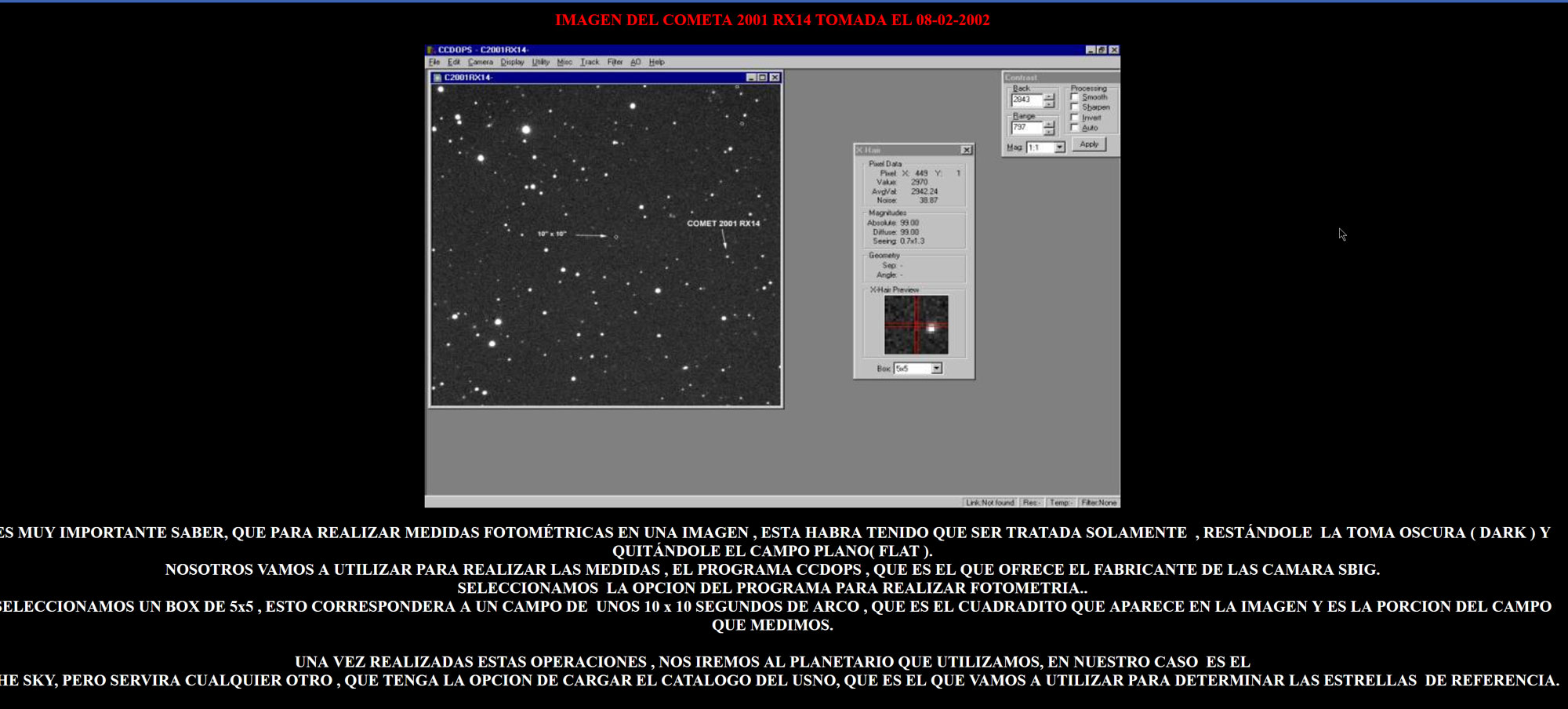Check the Invert option
The image size is (1568, 709).
pyautogui.click(x=1075, y=118)
